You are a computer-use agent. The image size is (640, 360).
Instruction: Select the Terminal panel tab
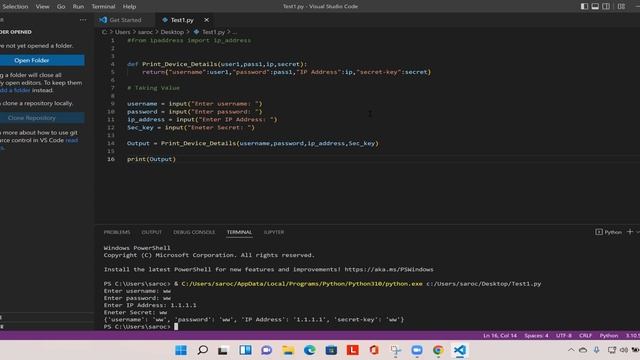click(x=239, y=232)
